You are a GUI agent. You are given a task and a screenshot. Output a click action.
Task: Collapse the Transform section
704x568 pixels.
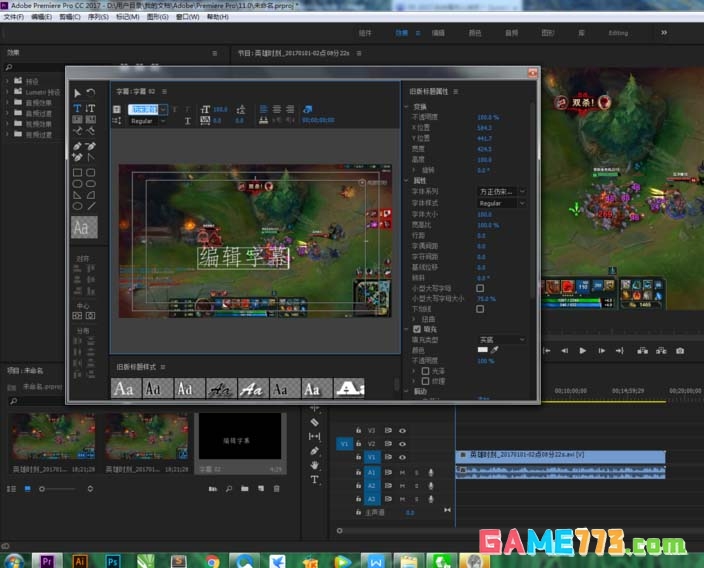pyautogui.click(x=406, y=107)
